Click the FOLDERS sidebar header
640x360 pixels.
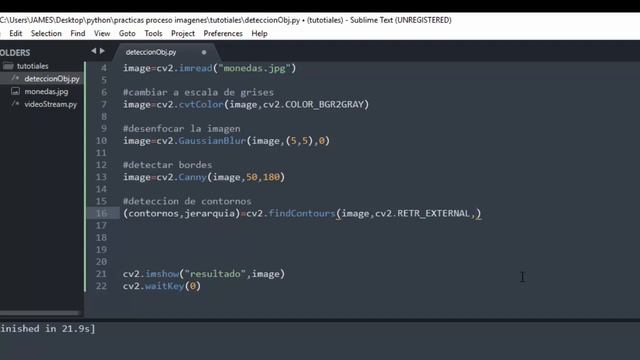click(x=15, y=53)
